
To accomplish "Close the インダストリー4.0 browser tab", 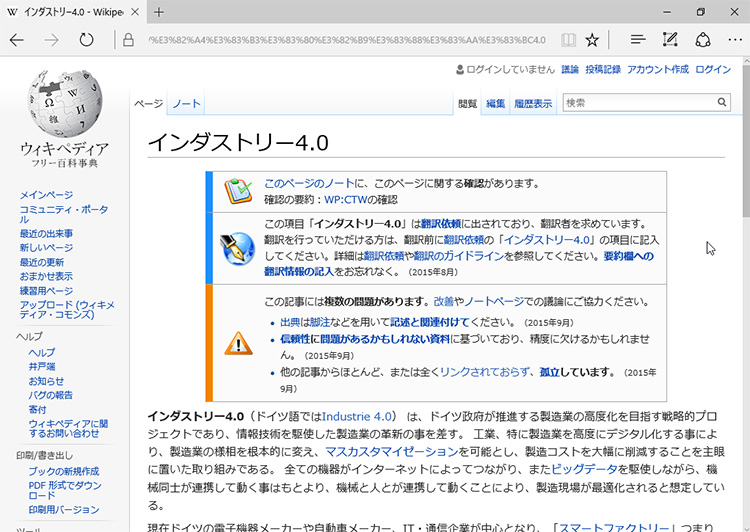I will 134,12.
